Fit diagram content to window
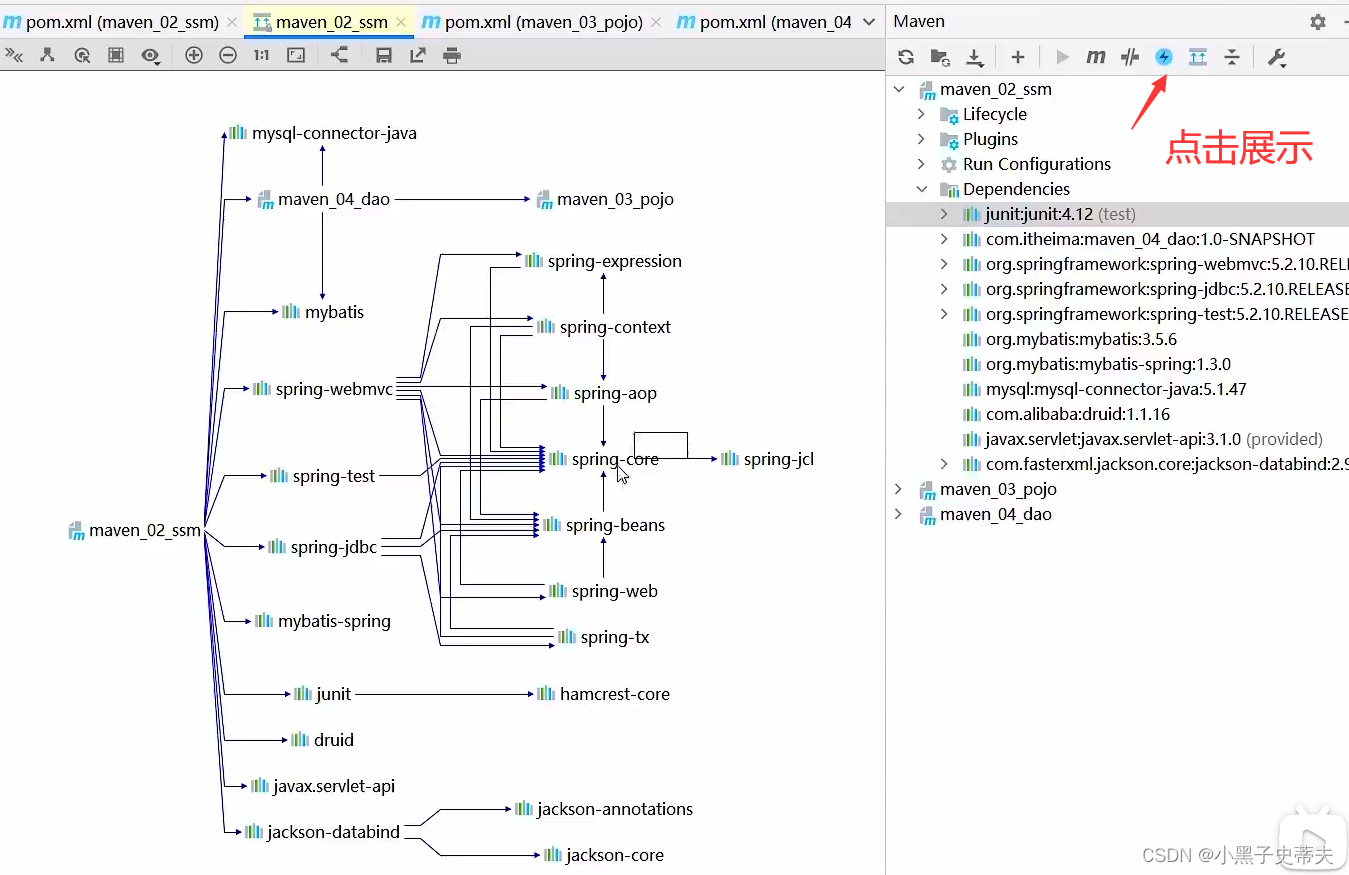The width and height of the screenshot is (1349, 875). [x=296, y=56]
